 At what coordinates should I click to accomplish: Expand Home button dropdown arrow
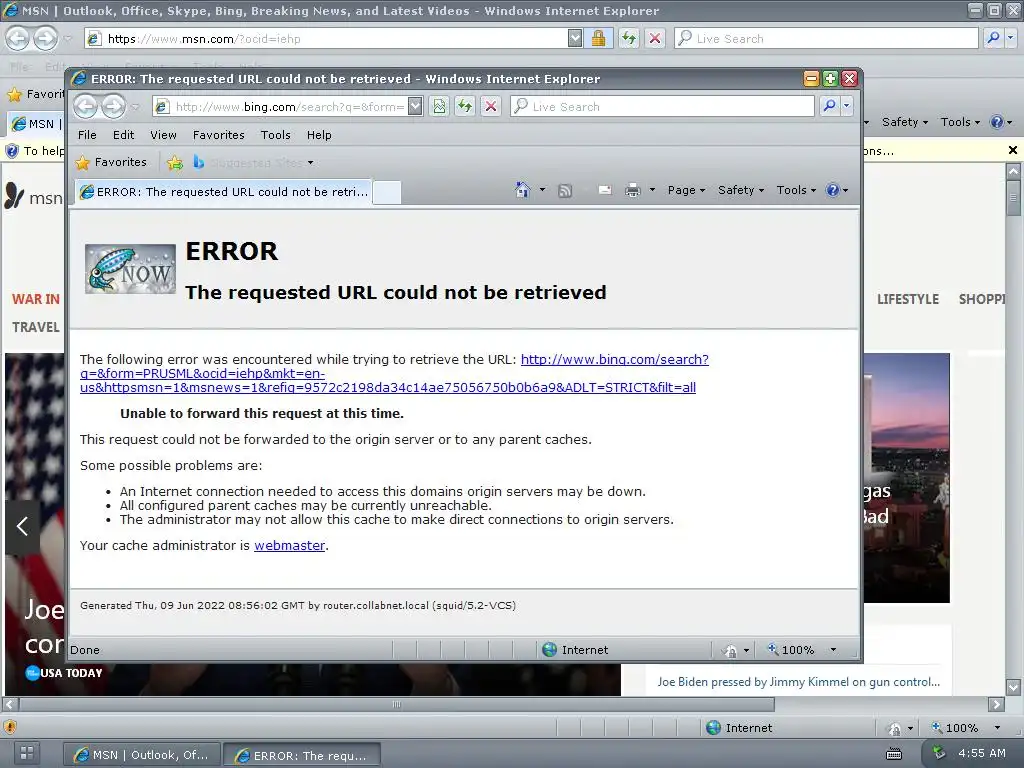(x=542, y=190)
